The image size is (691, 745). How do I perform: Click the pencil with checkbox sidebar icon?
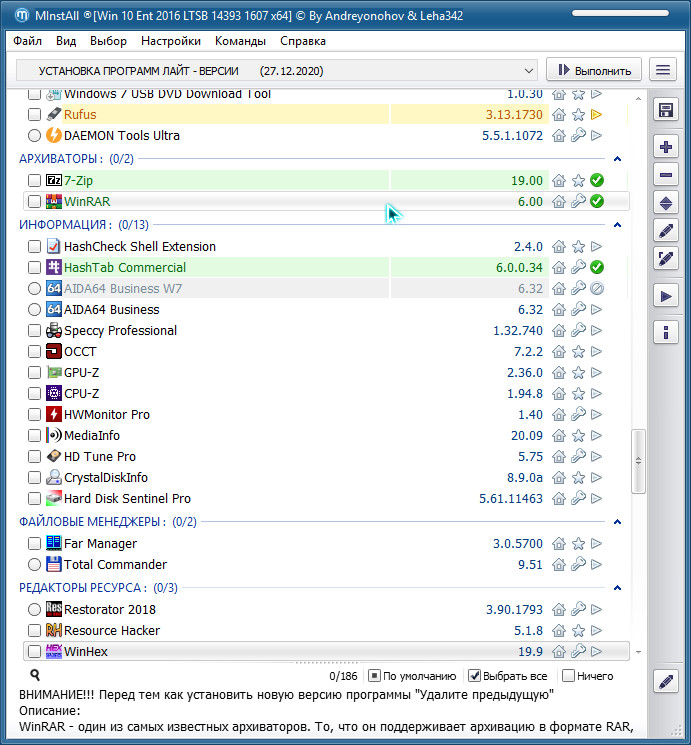point(665,259)
